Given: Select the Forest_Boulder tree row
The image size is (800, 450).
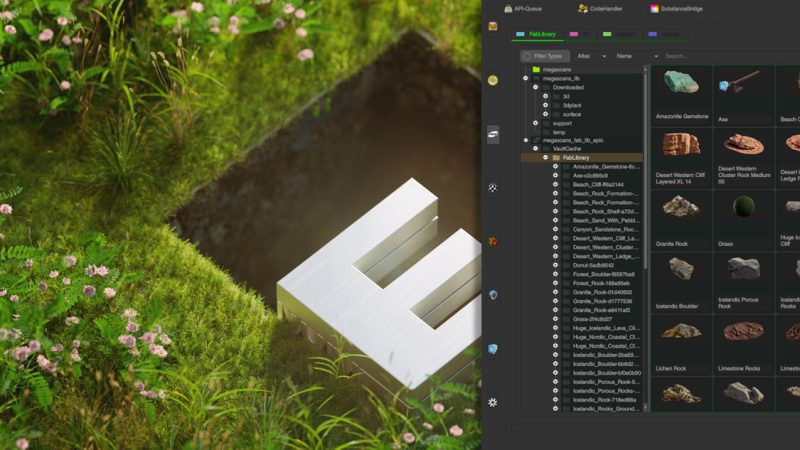Looking at the screenshot, I should coord(582,274).
